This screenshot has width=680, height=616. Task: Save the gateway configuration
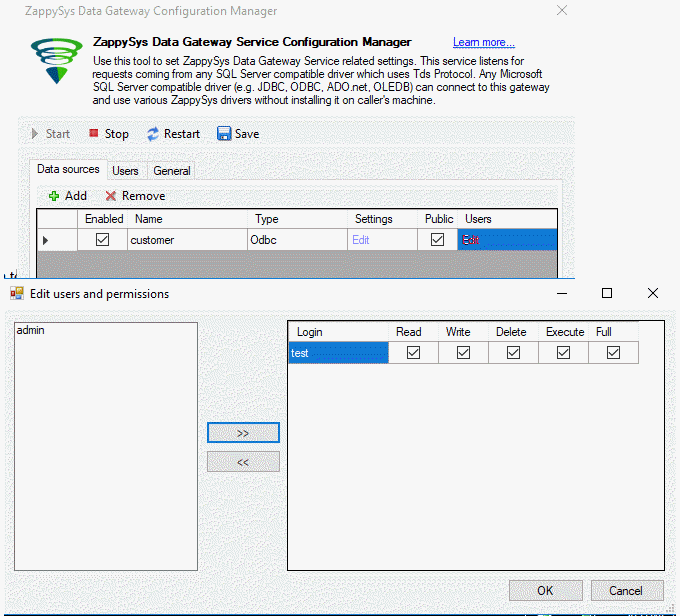(x=238, y=134)
